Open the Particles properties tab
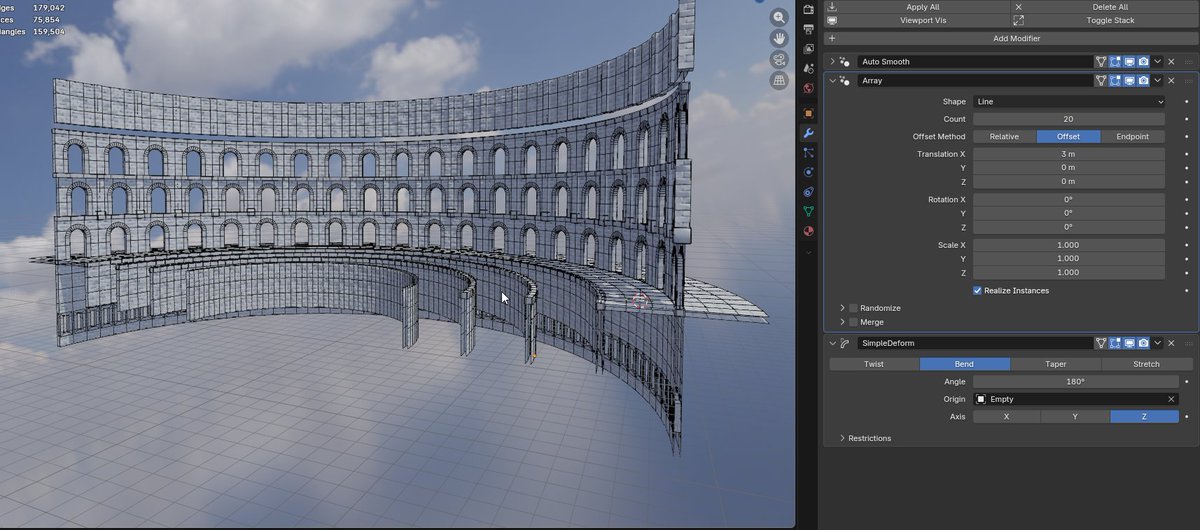Image resolution: width=1200 pixels, height=530 pixels. (808, 153)
